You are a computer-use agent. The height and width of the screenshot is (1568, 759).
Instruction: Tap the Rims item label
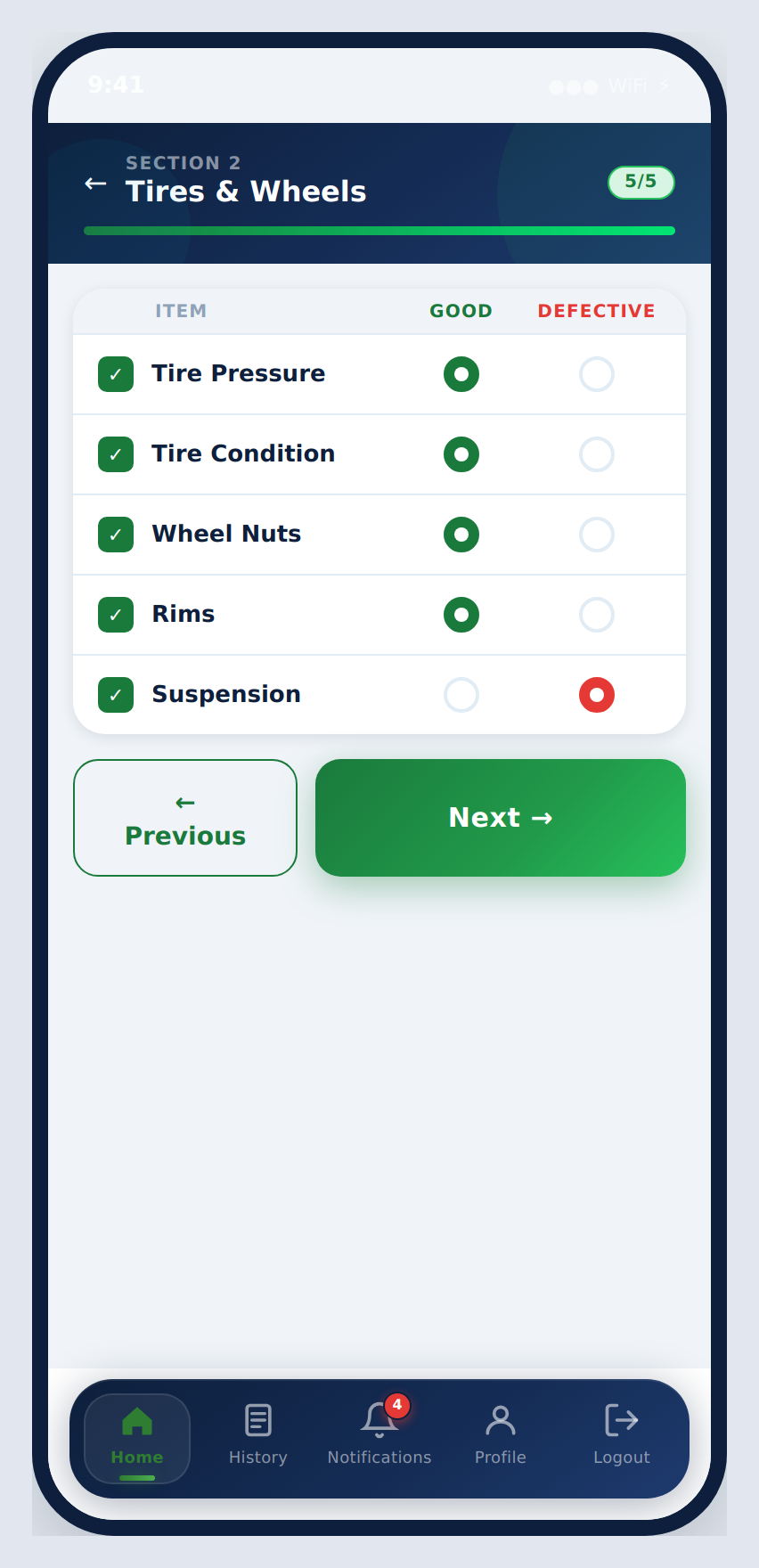tap(184, 614)
